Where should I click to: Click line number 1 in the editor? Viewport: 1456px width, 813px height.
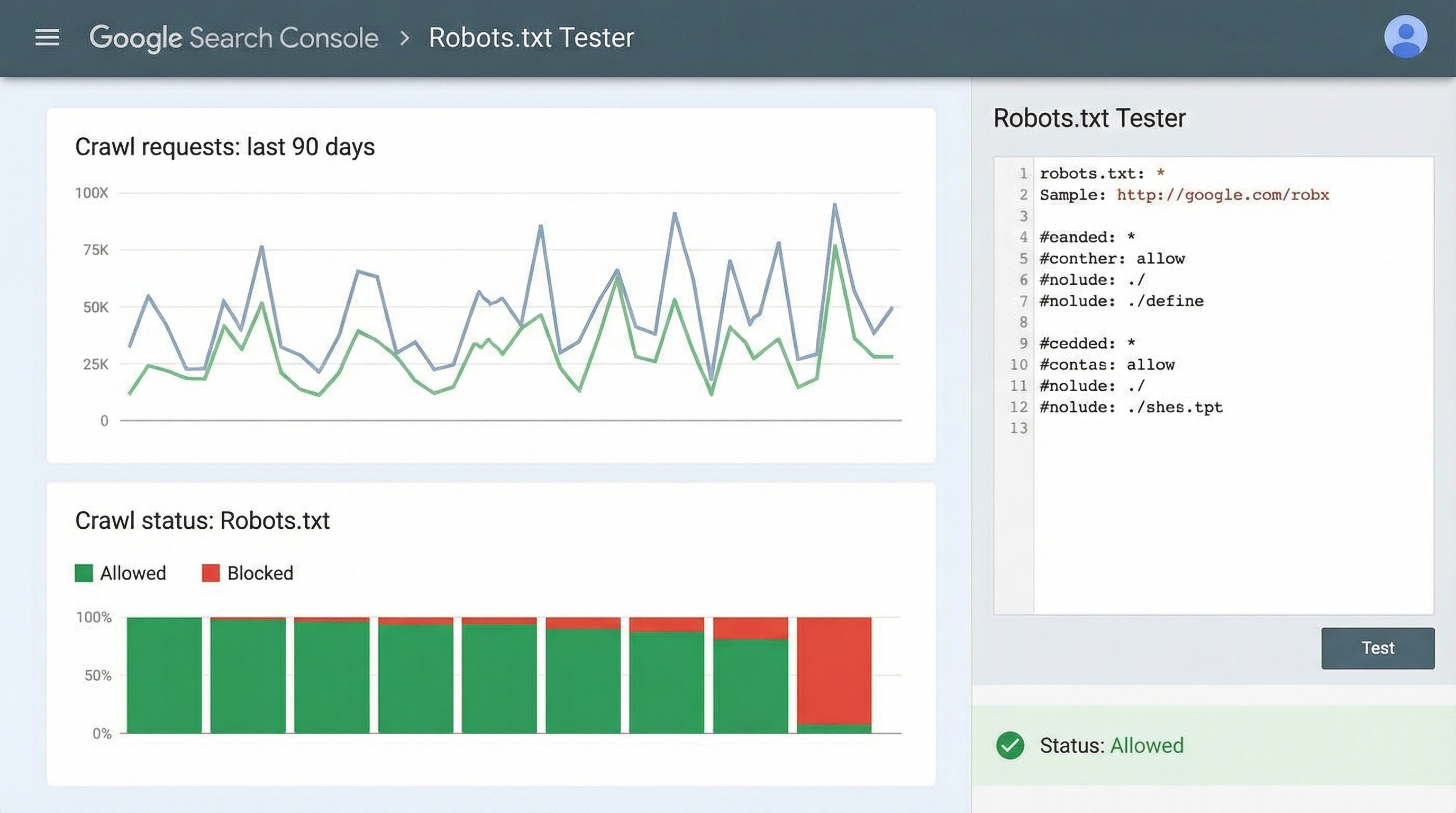1023,174
